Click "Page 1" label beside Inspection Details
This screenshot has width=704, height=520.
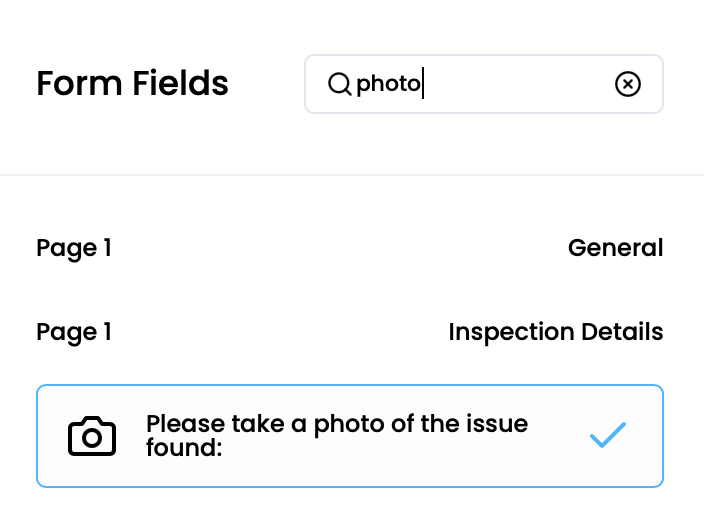tap(74, 331)
